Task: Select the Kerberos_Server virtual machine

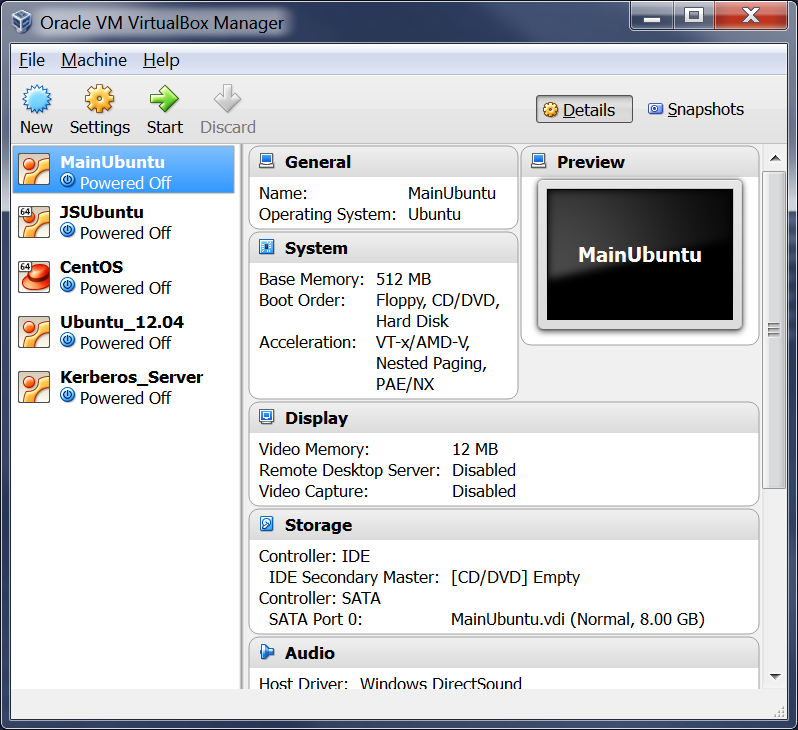Action: pos(124,387)
